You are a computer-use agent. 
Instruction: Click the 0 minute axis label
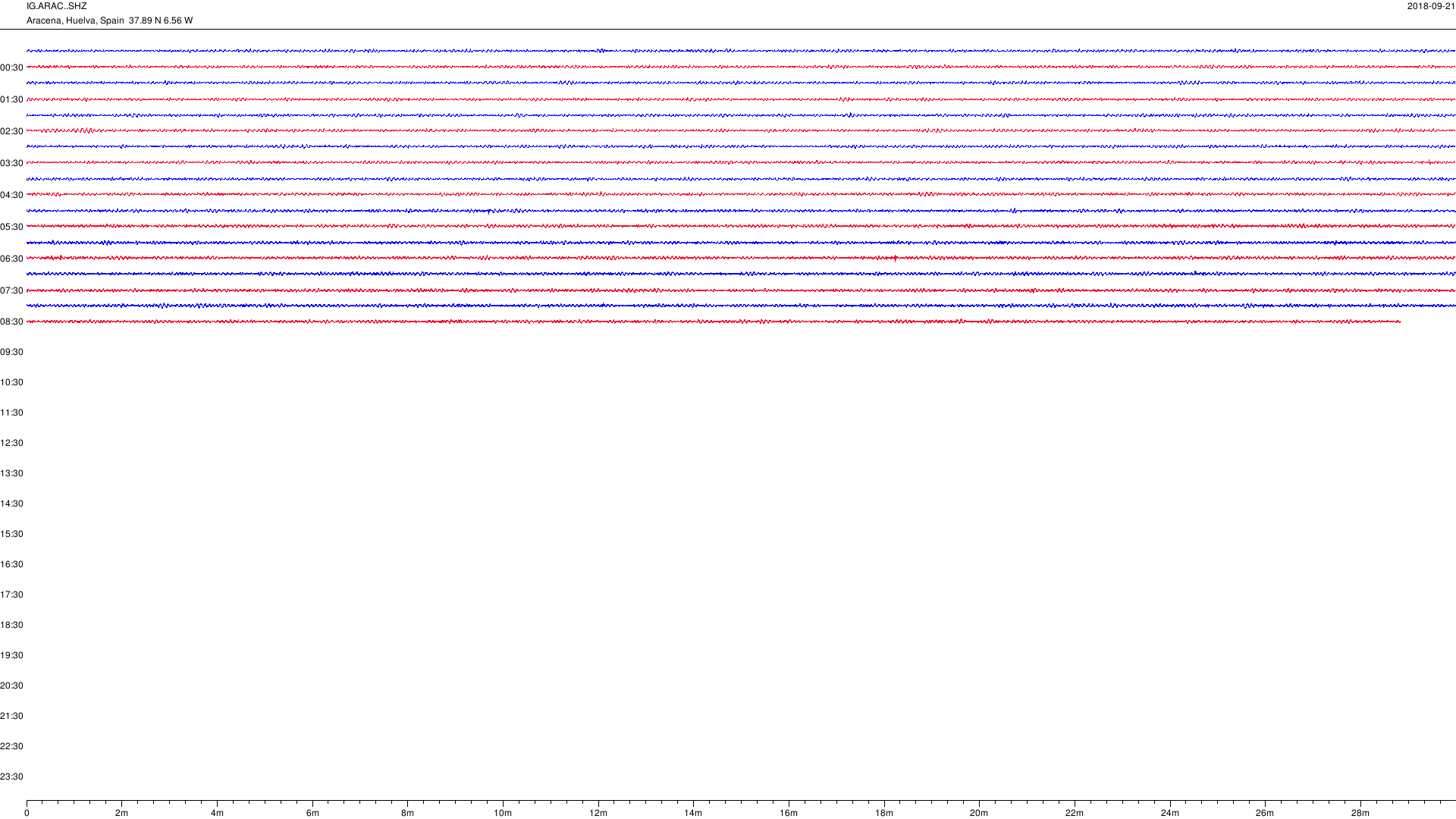coord(27,813)
